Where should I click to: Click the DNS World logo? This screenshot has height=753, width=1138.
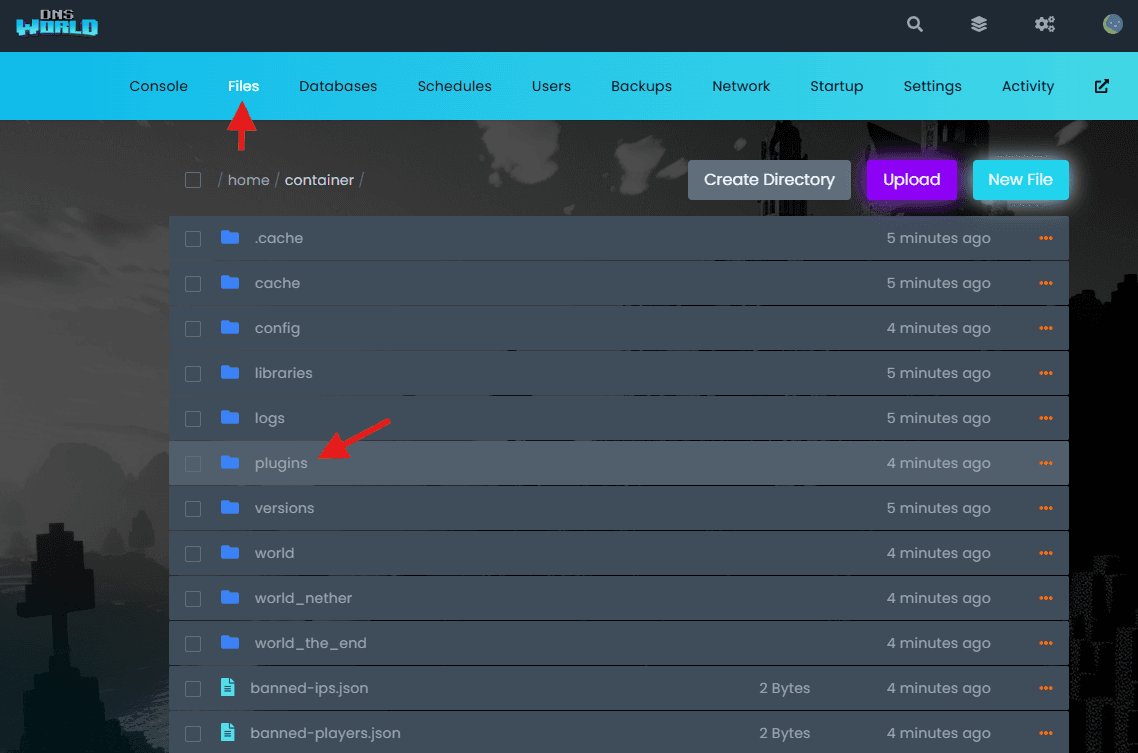click(57, 24)
